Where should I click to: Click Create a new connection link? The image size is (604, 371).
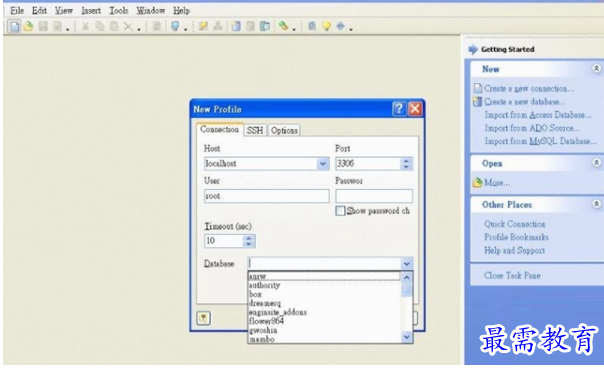(x=529, y=89)
